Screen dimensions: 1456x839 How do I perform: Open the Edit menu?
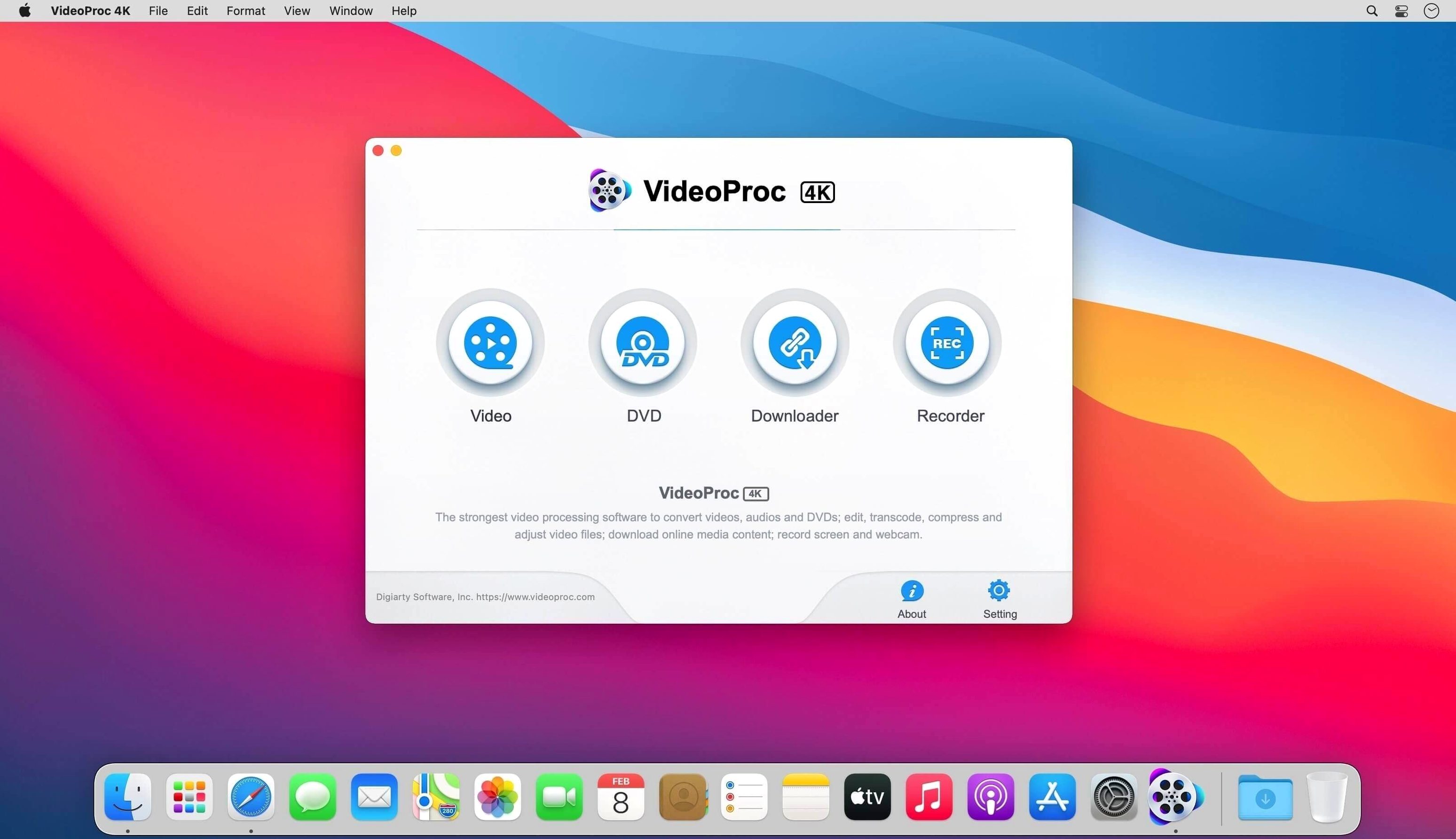197,11
